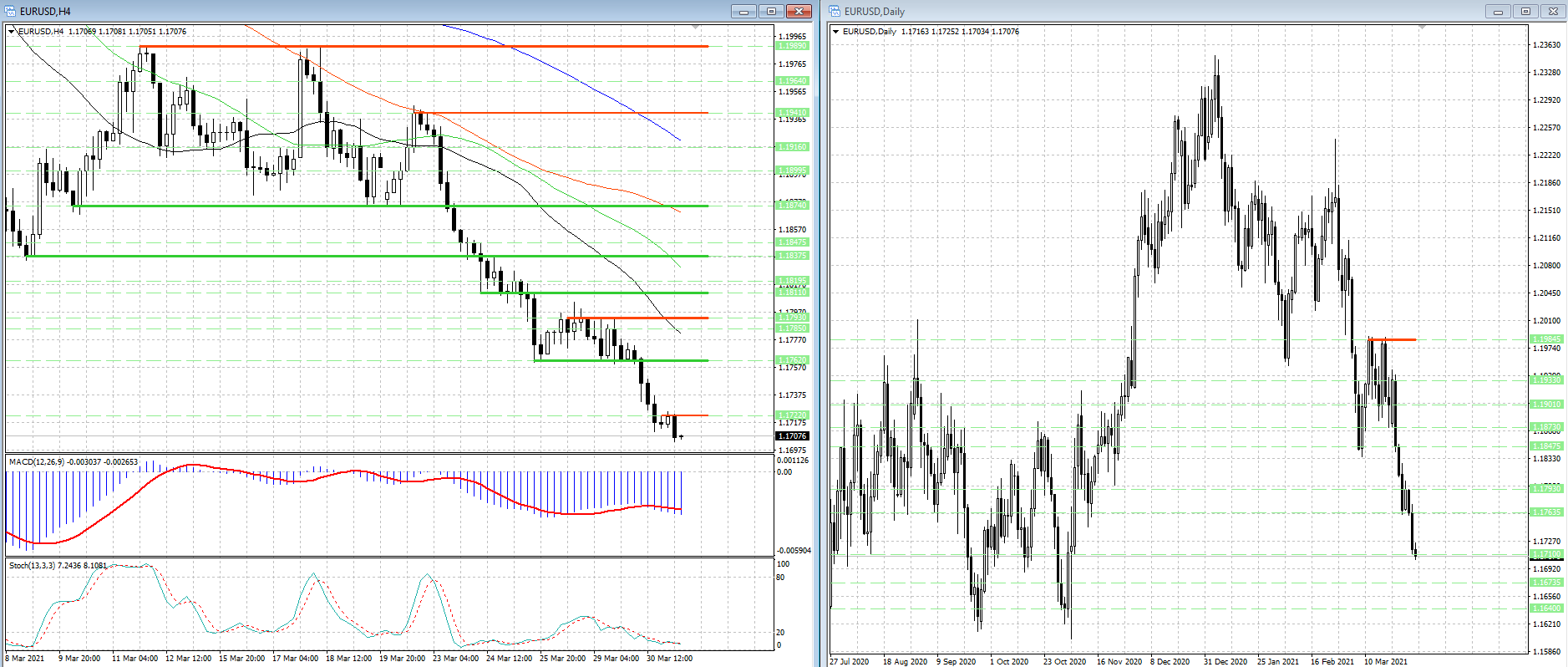The height and width of the screenshot is (667, 1568).
Task: Open the triangle menu beside EURUSD,Daily label
Action: pos(835,32)
